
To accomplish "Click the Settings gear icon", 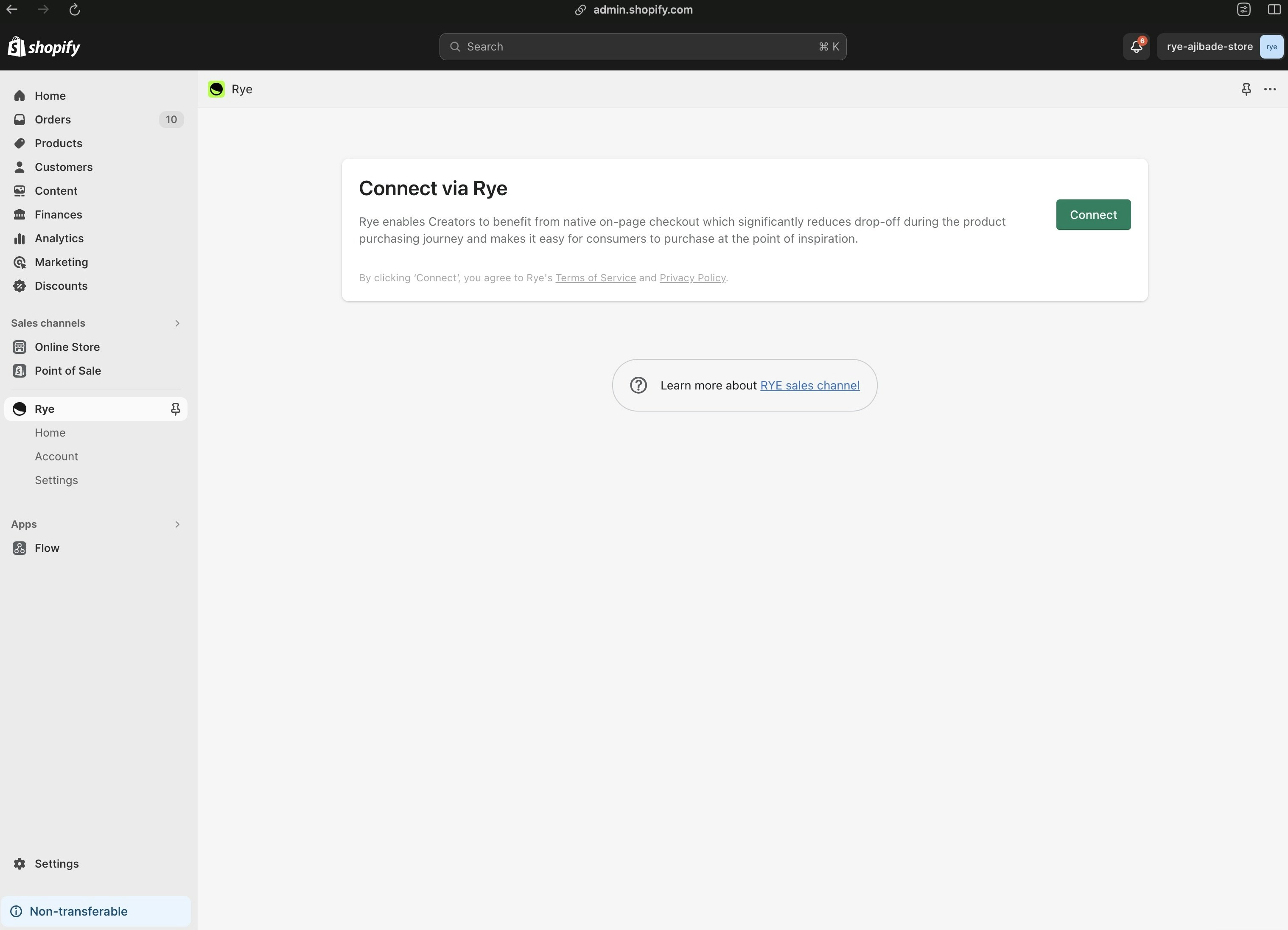I will coord(20,863).
